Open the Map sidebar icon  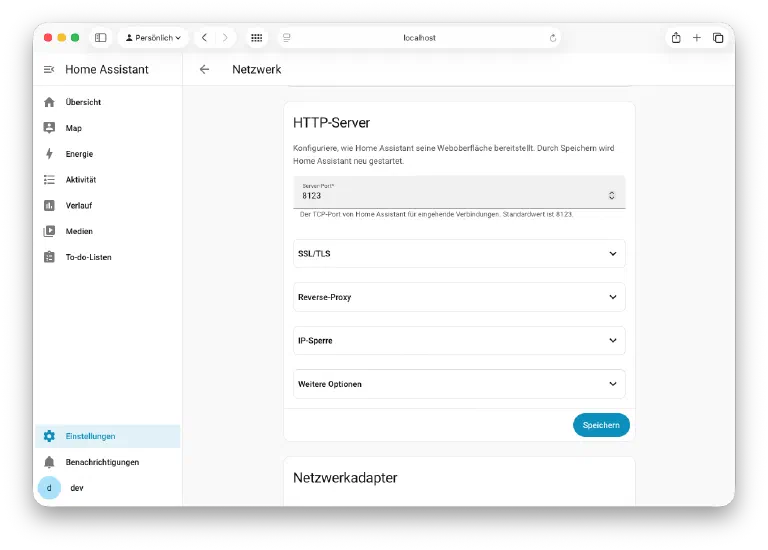pyautogui.click(x=49, y=128)
